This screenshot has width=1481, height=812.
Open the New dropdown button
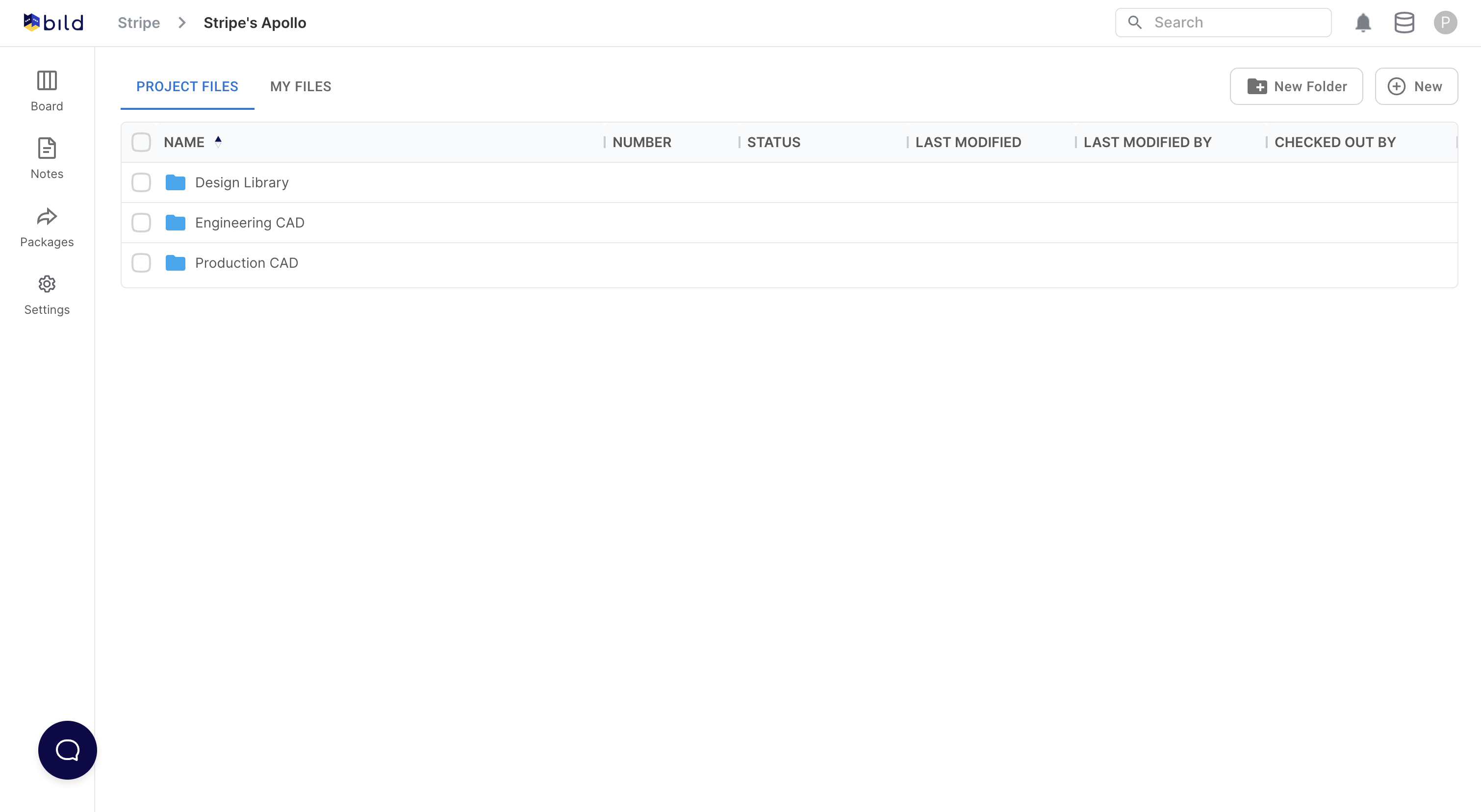(1415, 86)
